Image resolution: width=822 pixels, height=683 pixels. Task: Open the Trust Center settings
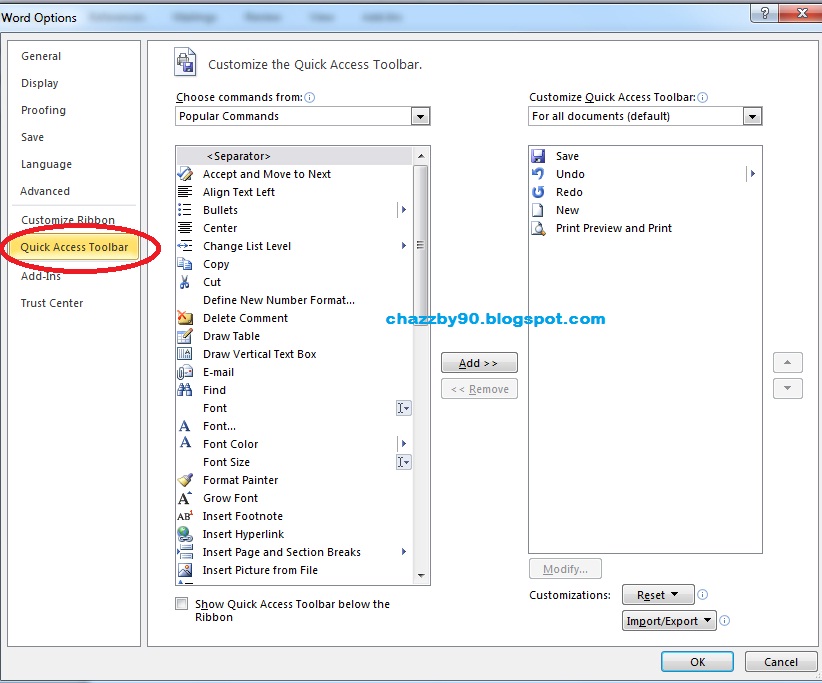tap(51, 303)
